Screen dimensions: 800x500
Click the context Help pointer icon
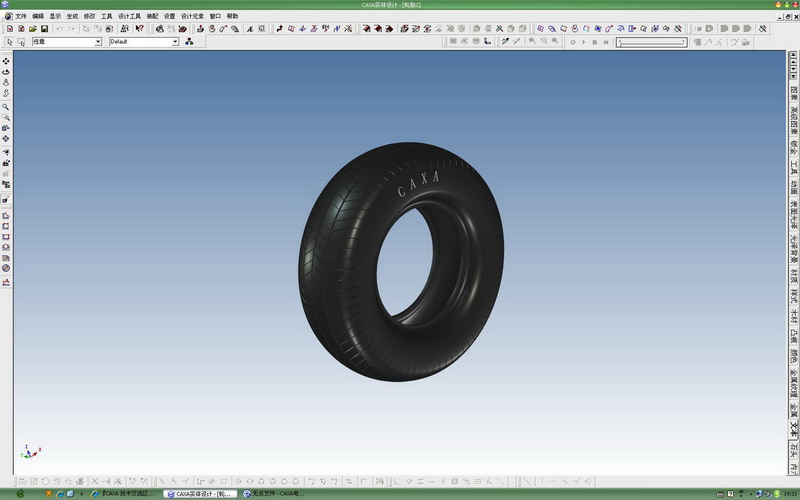click(x=139, y=29)
